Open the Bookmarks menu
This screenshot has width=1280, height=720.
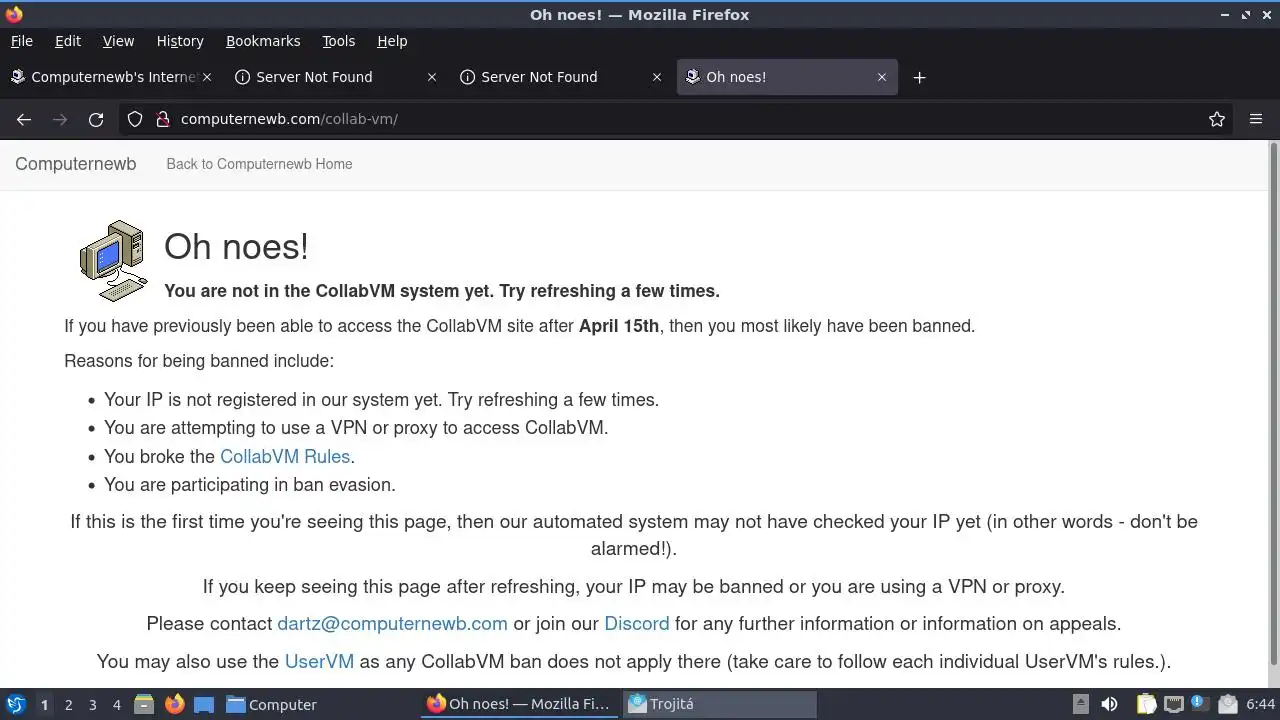[263, 41]
